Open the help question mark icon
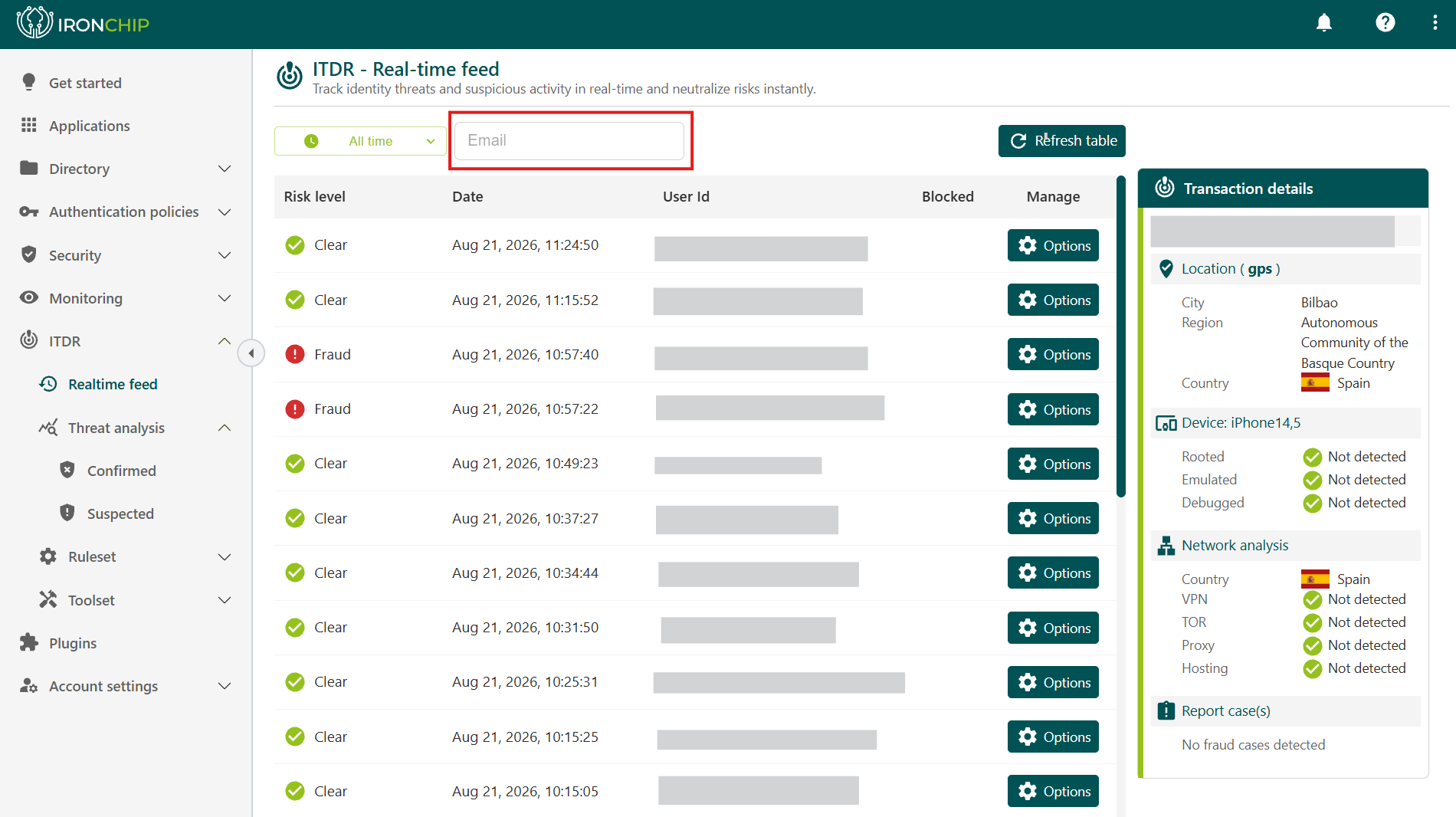This screenshot has height=817, width=1456. click(1385, 23)
